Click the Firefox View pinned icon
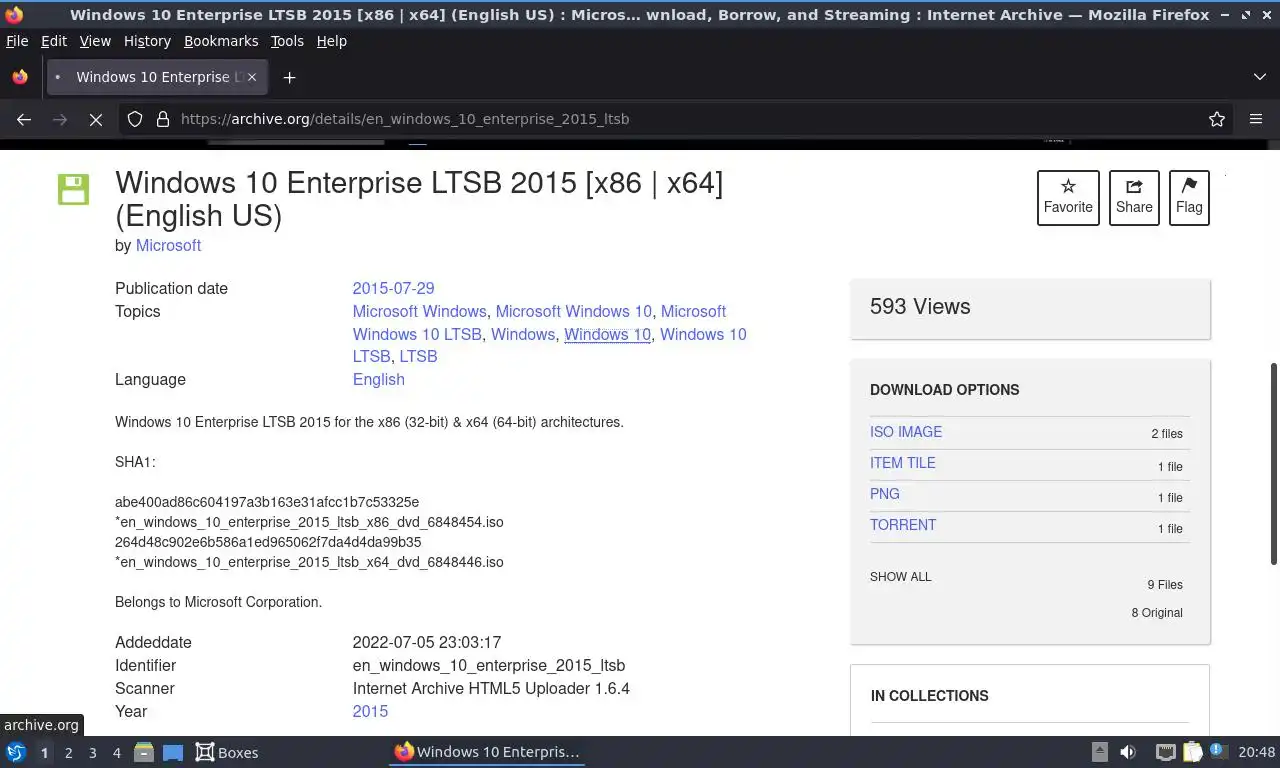Screen dimensions: 1280x768 (x=20, y=77)
